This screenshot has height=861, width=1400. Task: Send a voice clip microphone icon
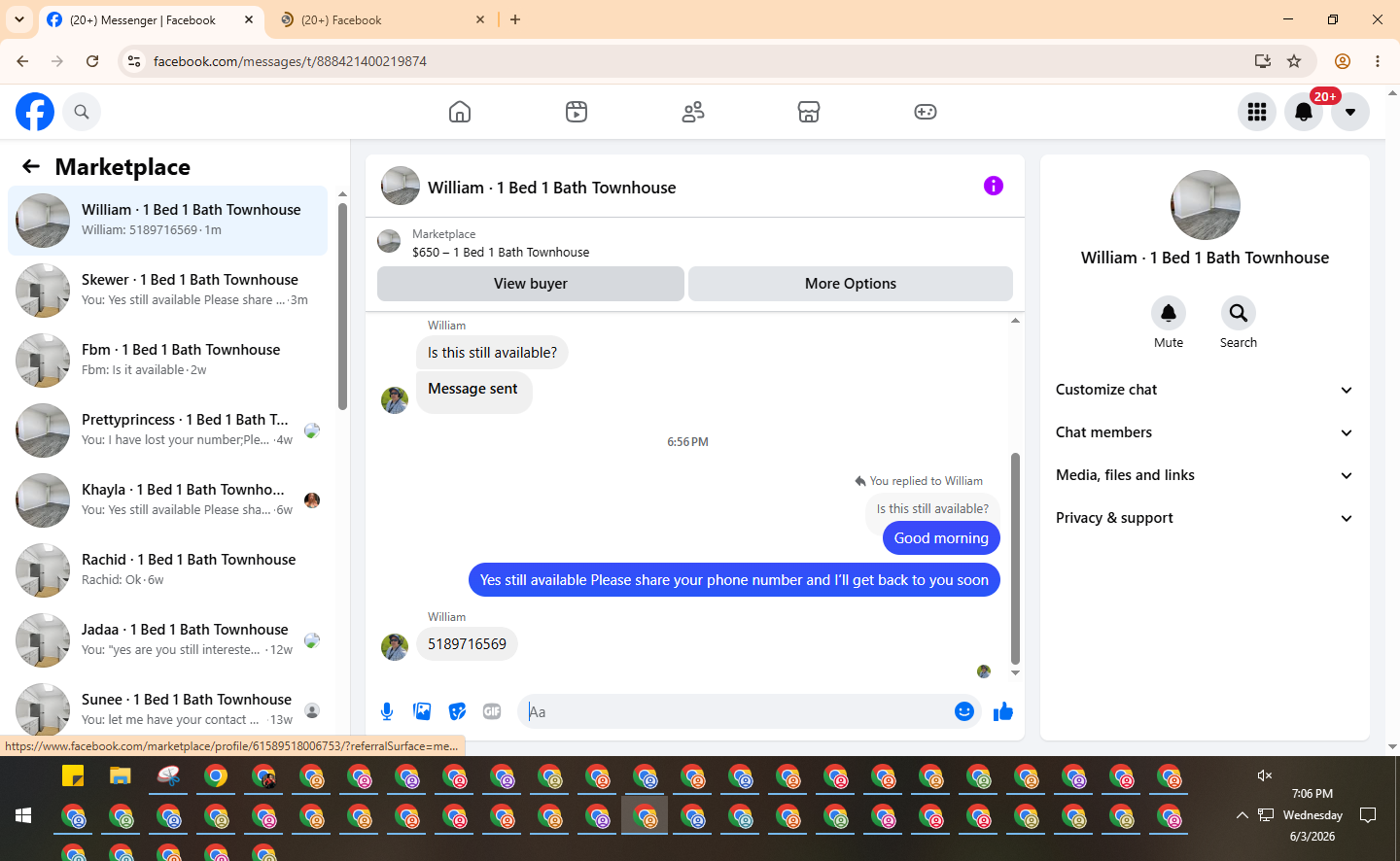[x=387, y=711]
